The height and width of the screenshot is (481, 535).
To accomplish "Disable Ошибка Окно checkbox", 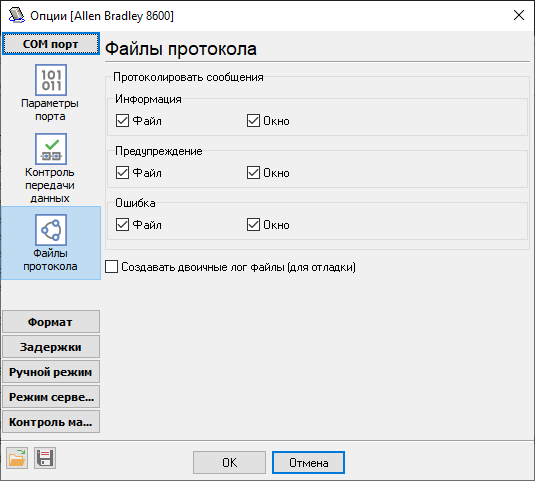I will 253,225.
